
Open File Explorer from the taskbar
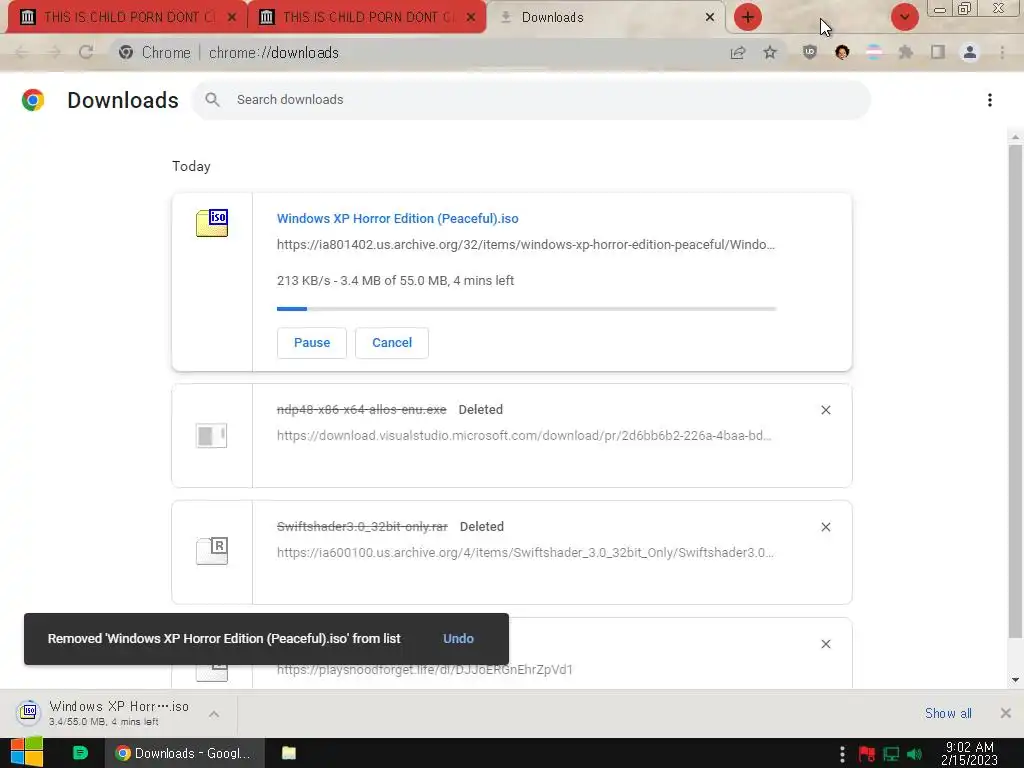pyautogui.click(x=289, y=753)
